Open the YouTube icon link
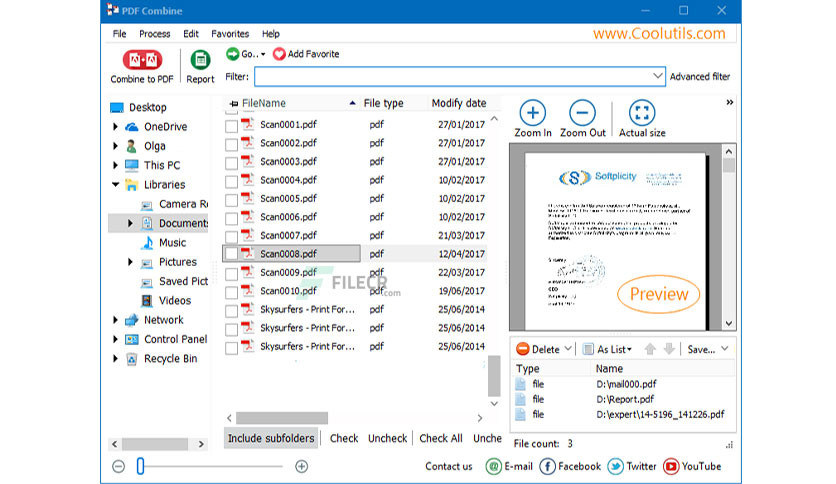 pos(671,466)
